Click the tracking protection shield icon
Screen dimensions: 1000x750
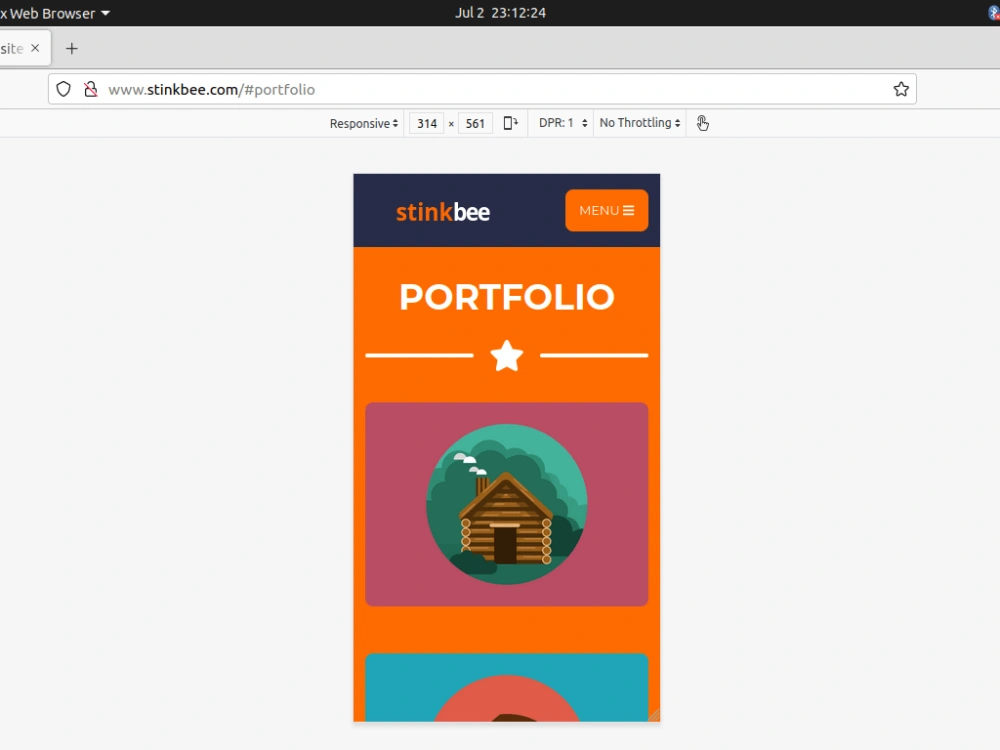click(x=63, y=89)
